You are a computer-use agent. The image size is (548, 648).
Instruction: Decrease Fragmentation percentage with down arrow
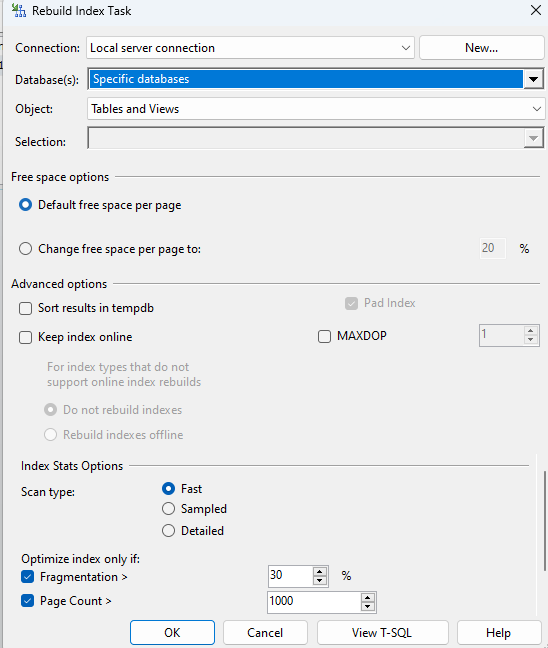[319, 580]
